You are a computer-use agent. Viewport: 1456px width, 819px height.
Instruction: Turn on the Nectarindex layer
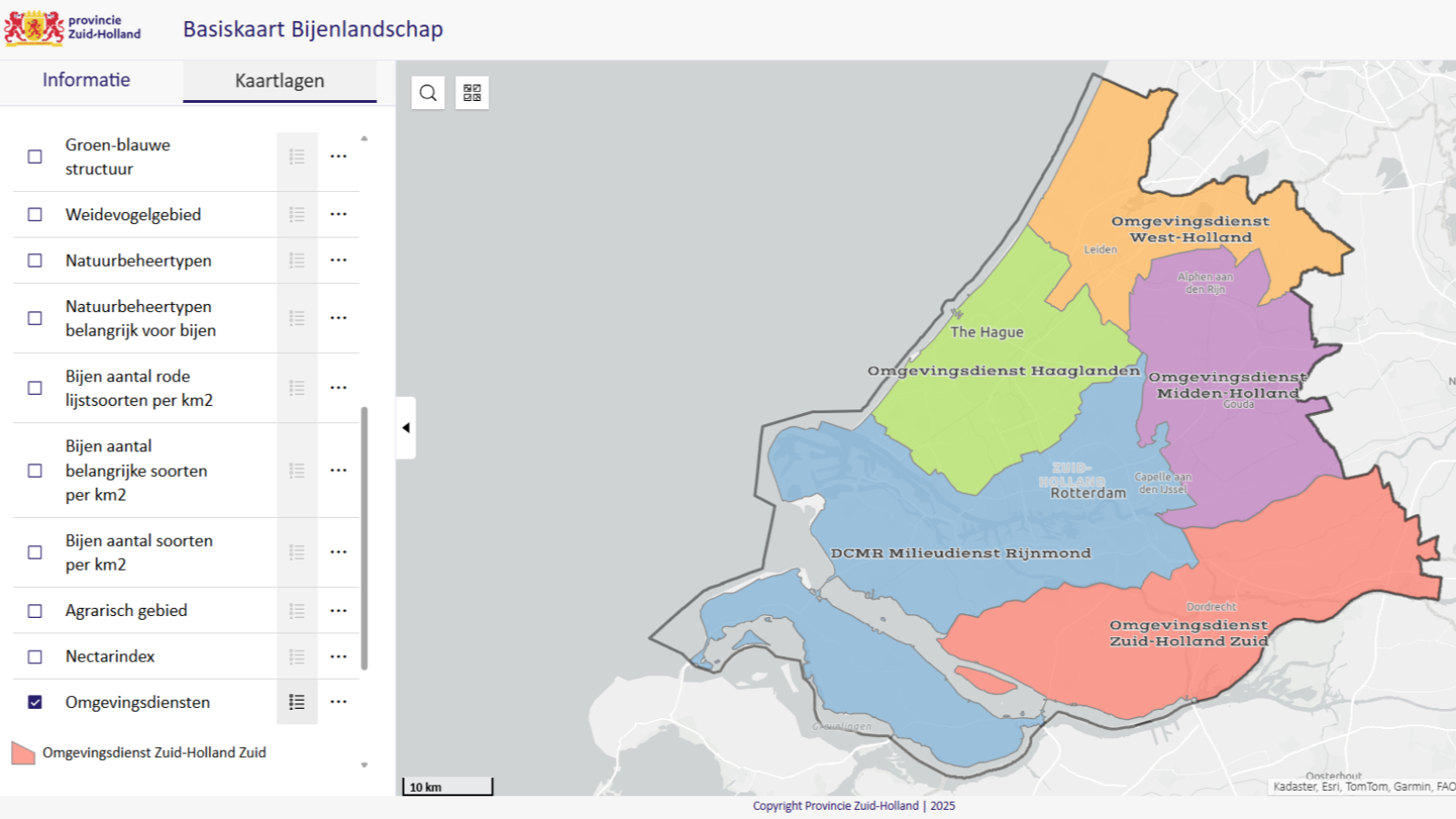click(35, 656)
